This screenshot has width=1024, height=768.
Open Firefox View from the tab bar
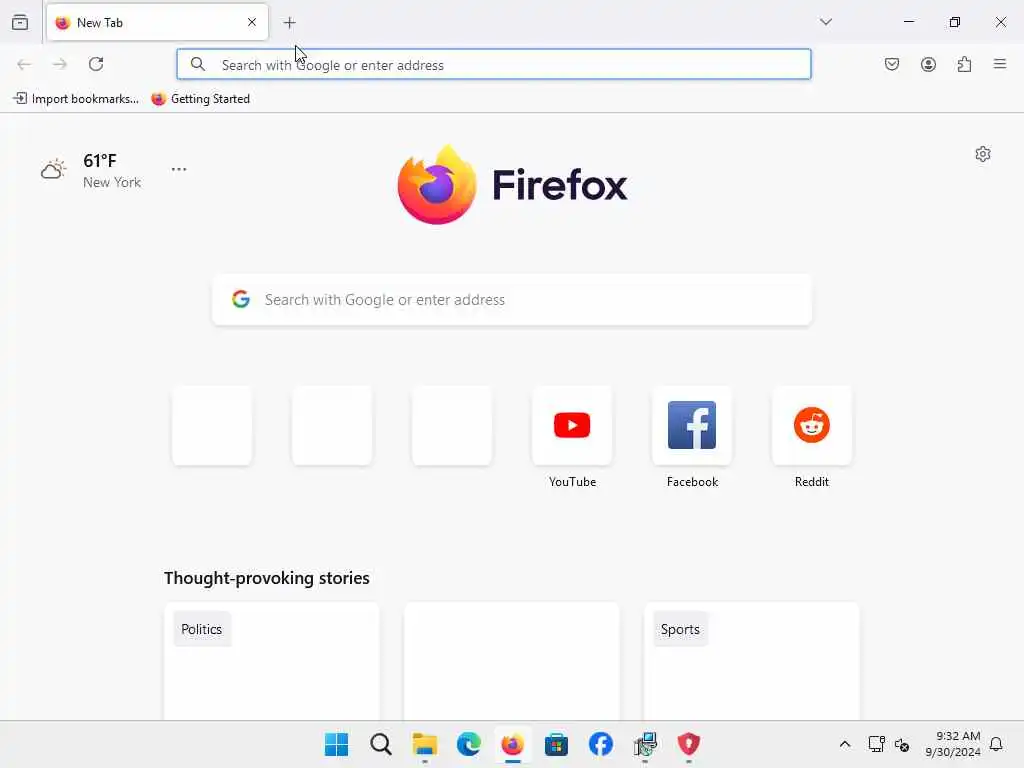click(x=20, y=22)
